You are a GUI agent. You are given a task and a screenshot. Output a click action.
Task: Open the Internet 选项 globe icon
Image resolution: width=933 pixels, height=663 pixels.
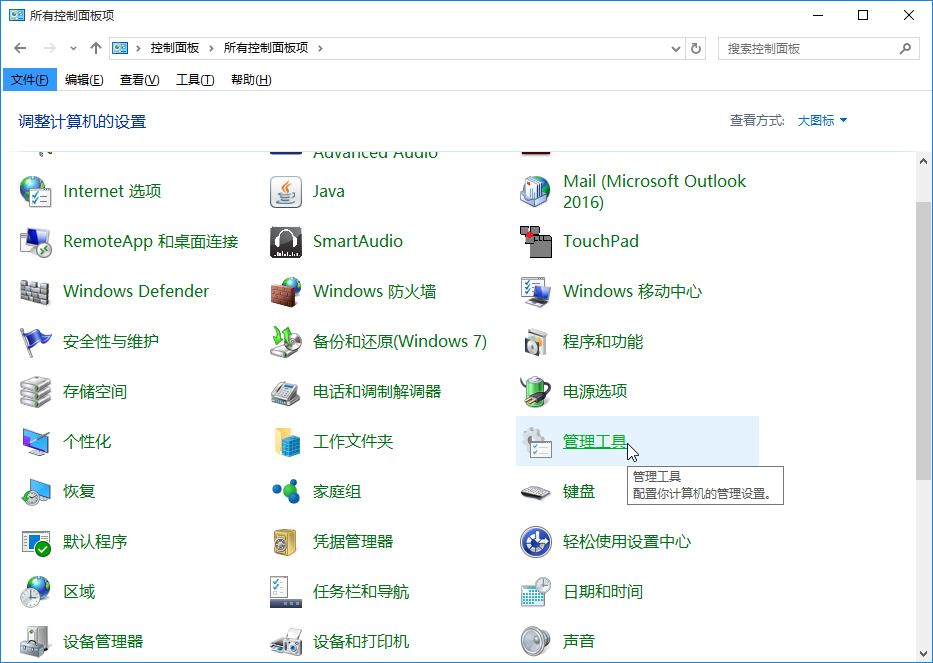(35, 192)
